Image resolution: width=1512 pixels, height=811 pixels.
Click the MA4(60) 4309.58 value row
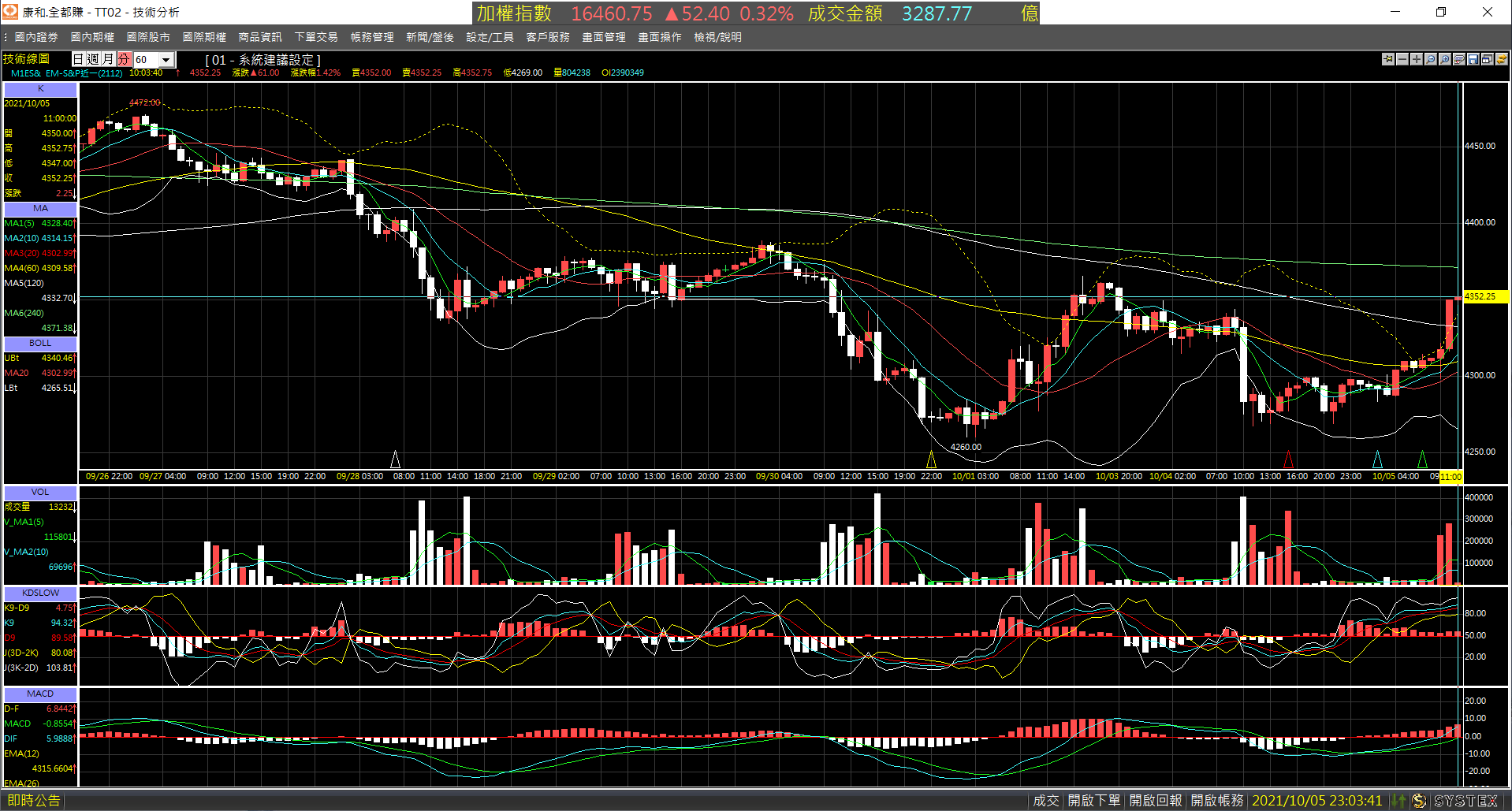(x=40, y=269)
